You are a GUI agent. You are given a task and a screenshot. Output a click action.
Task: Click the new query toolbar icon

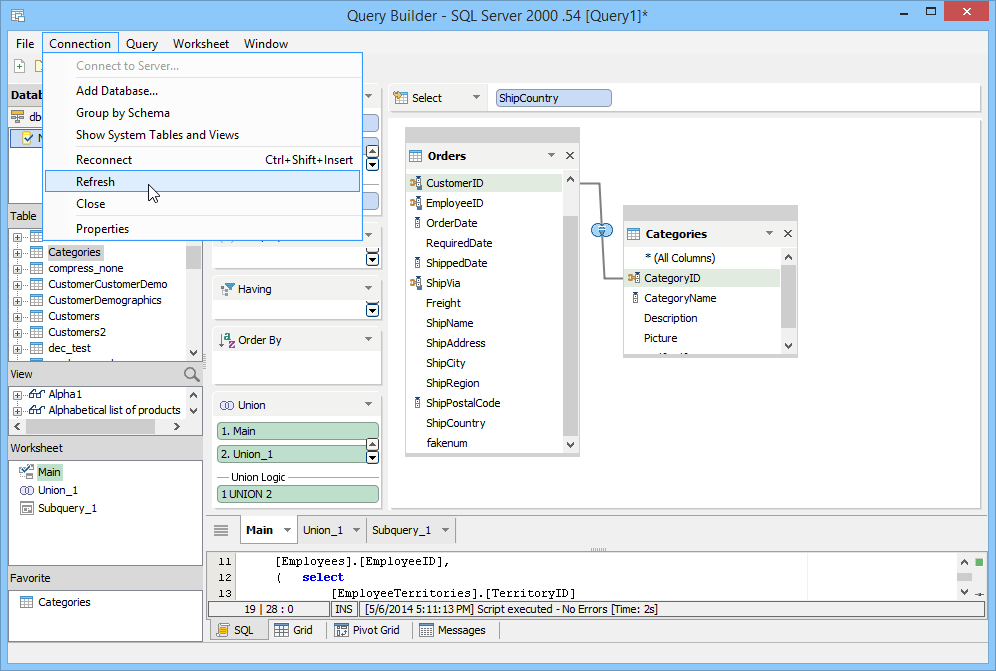20,66
